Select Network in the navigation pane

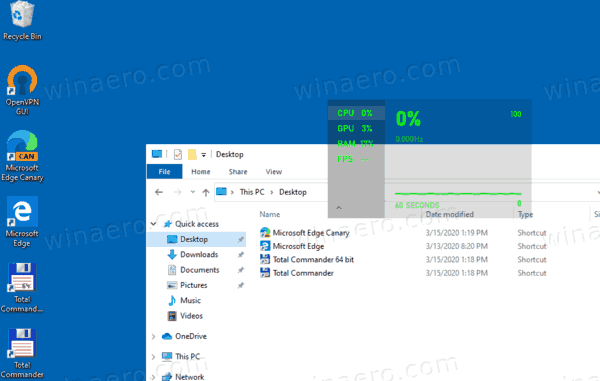pyautogui.click(x=189, y=377)
